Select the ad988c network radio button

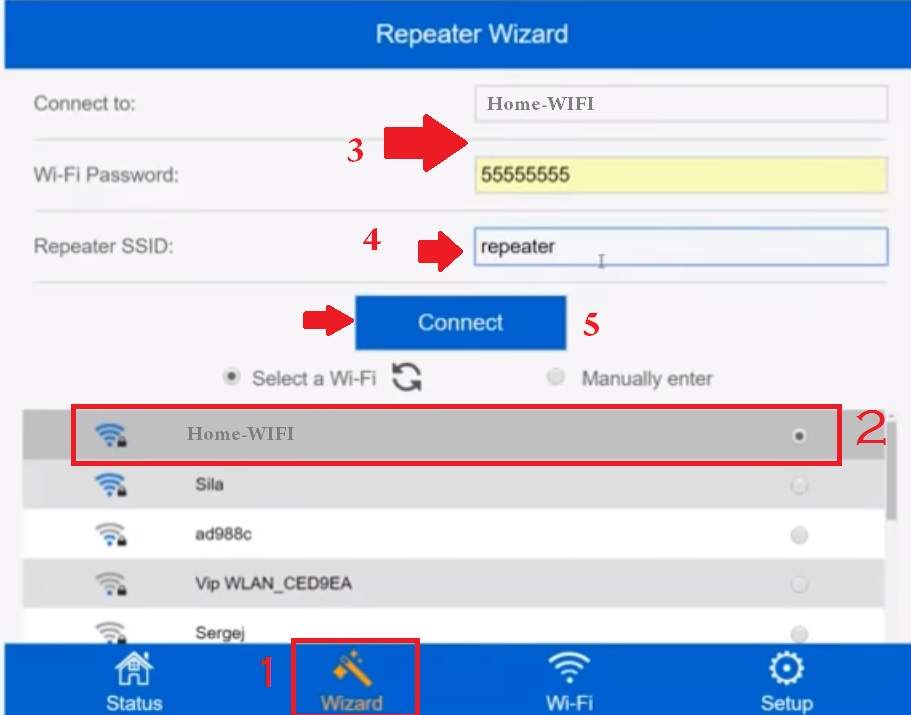pyautogui.click(x=799, y=536)
